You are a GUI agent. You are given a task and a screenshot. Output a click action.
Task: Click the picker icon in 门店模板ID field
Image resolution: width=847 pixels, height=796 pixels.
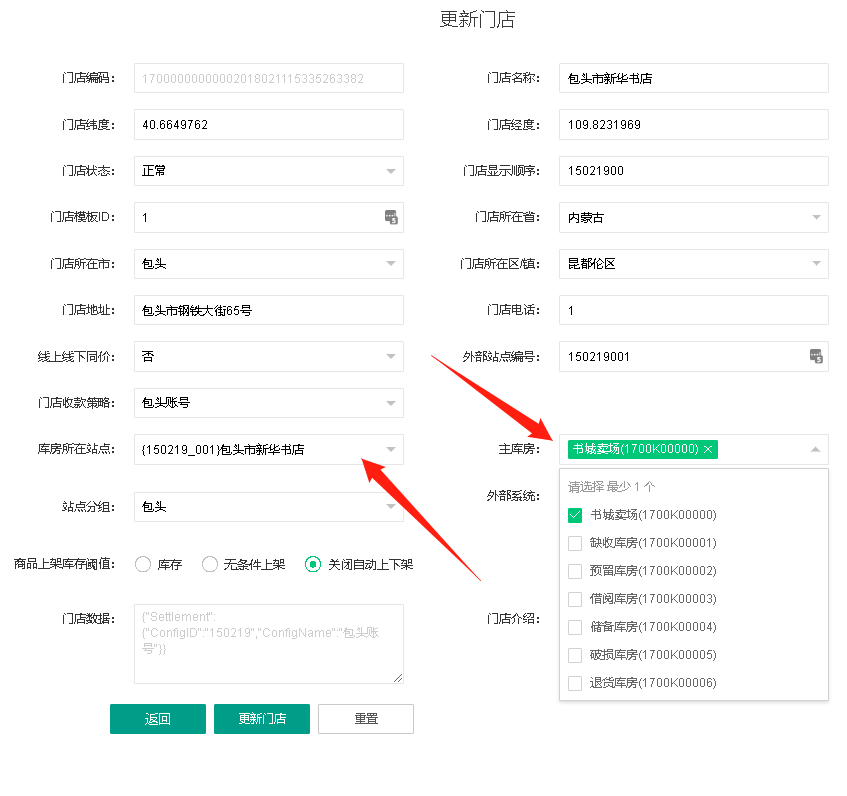point(391,217)
